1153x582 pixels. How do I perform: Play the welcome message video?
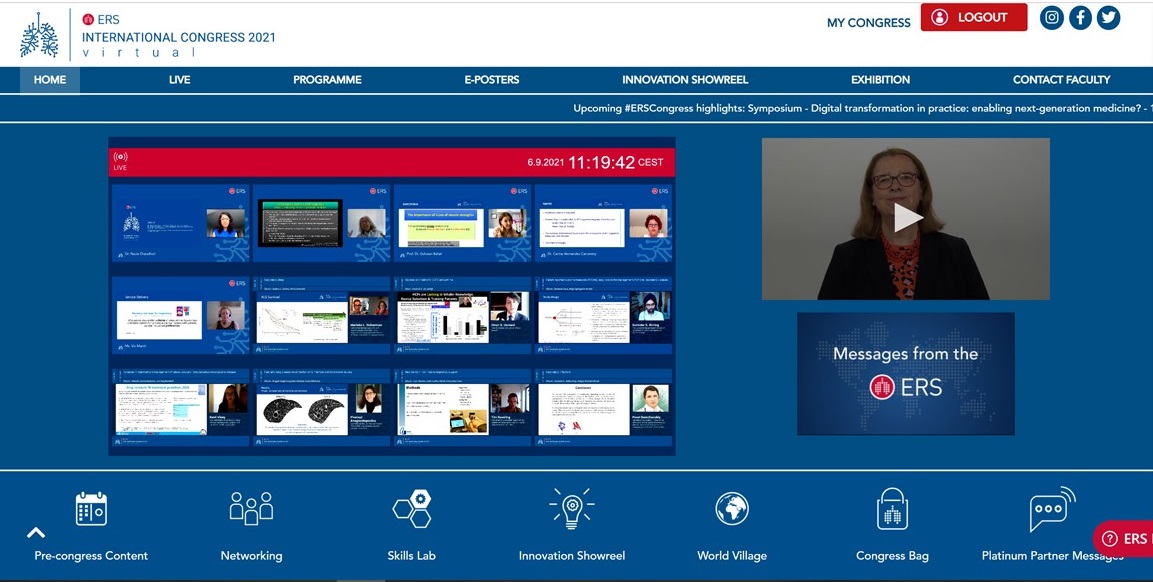tap(907, 218)
